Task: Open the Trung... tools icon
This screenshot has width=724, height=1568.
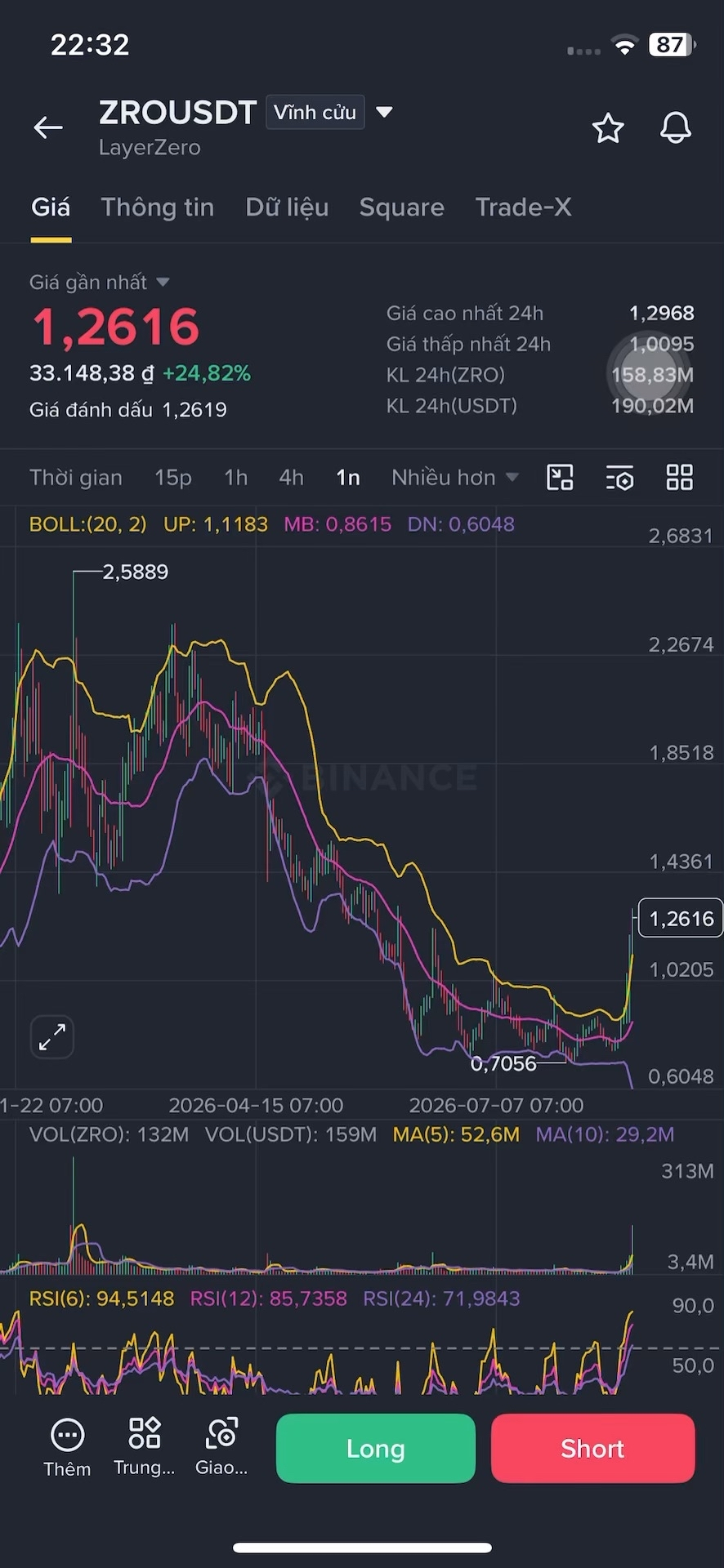Action: pos(145,1433)
